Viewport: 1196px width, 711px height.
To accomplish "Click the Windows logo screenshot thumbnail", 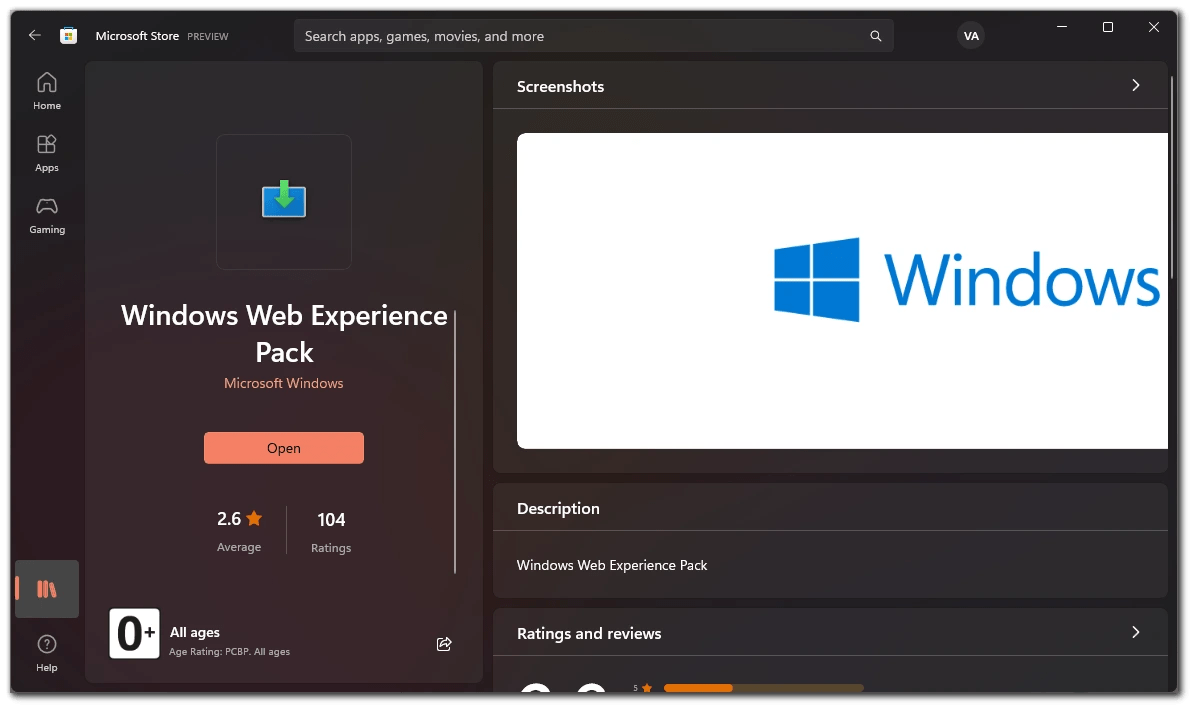I will (842, 291).
